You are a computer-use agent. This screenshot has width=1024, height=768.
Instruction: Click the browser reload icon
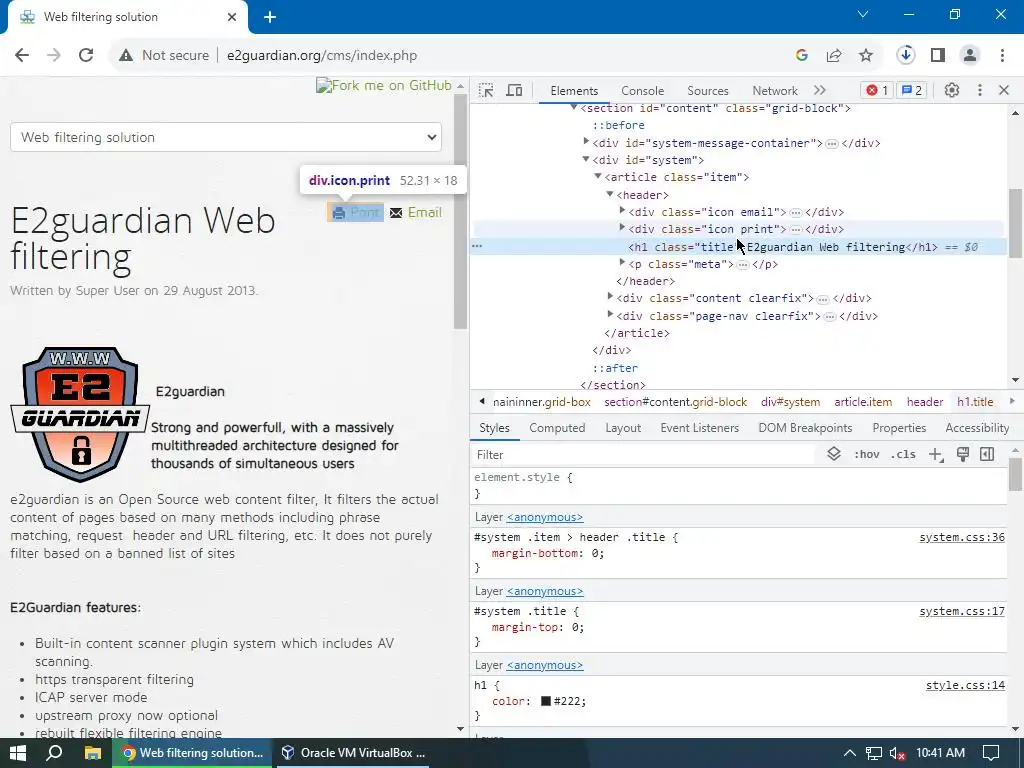click(86, 56)
